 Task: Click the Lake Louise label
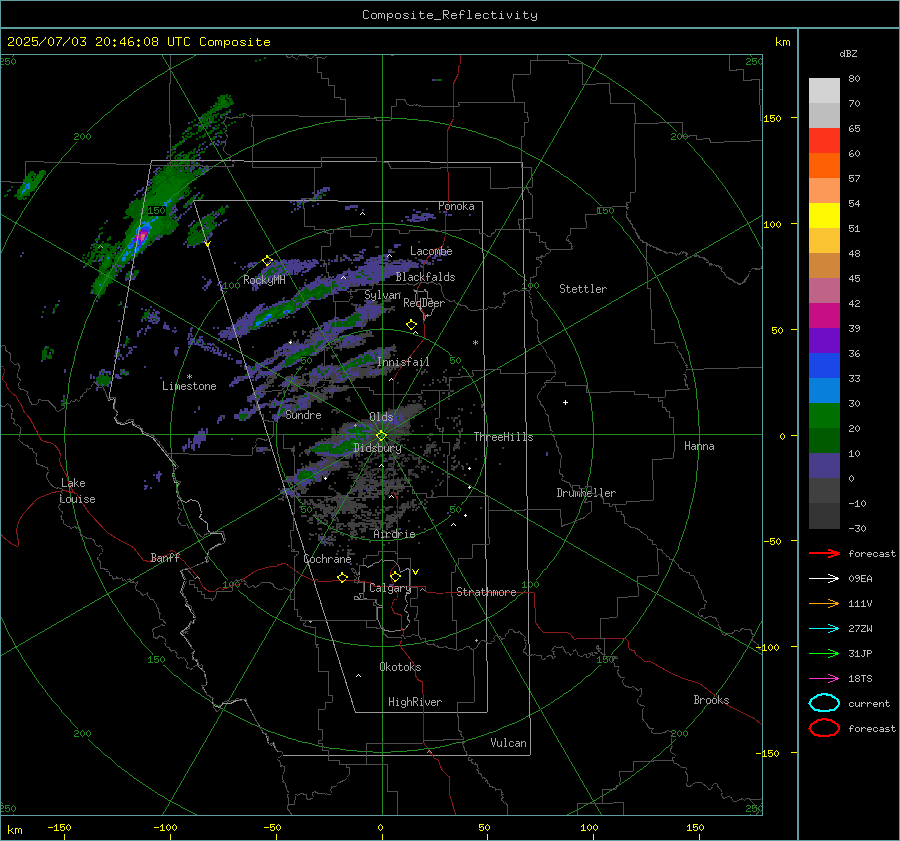tap(77, 491)
